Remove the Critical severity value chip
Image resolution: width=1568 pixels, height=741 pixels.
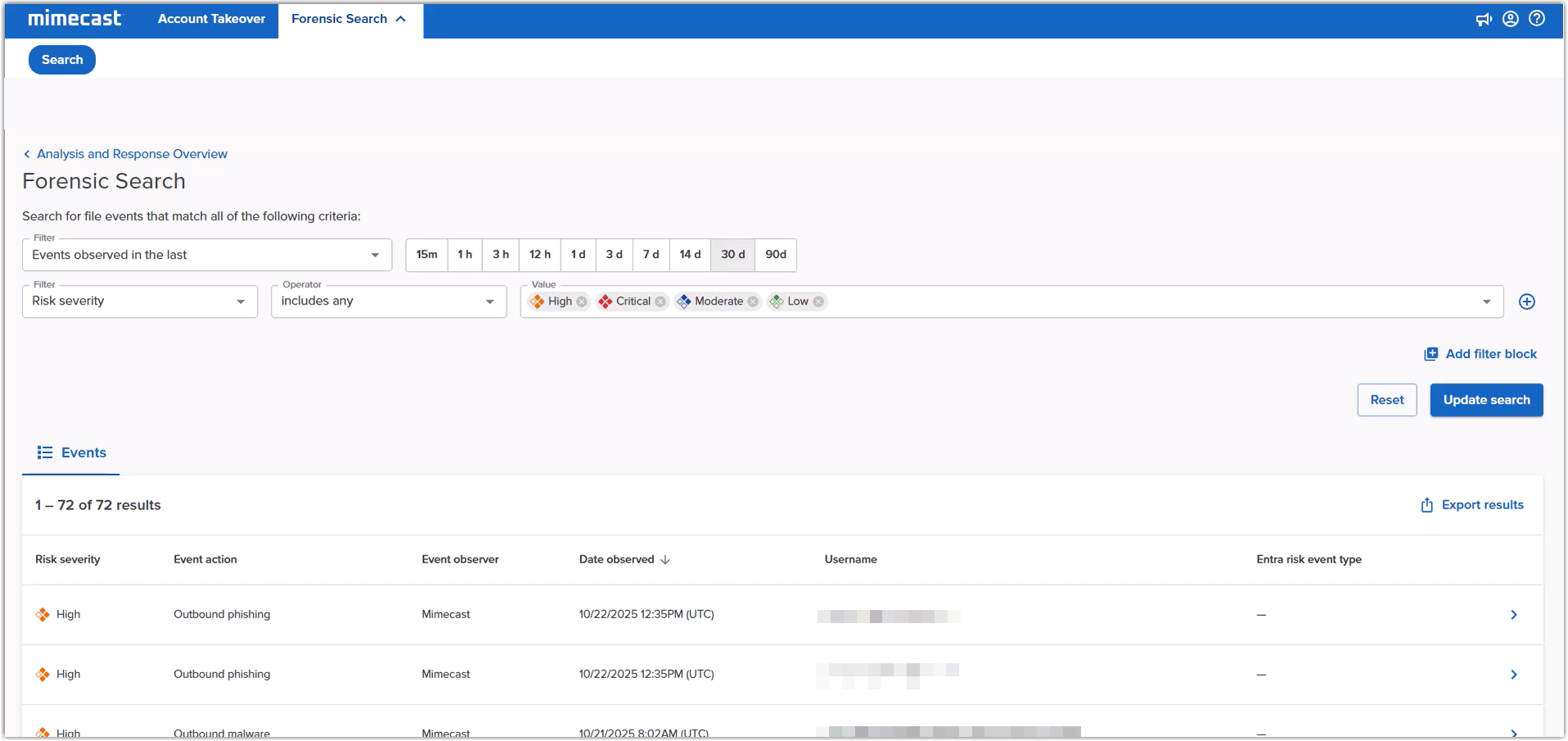[x=660, y=301]
